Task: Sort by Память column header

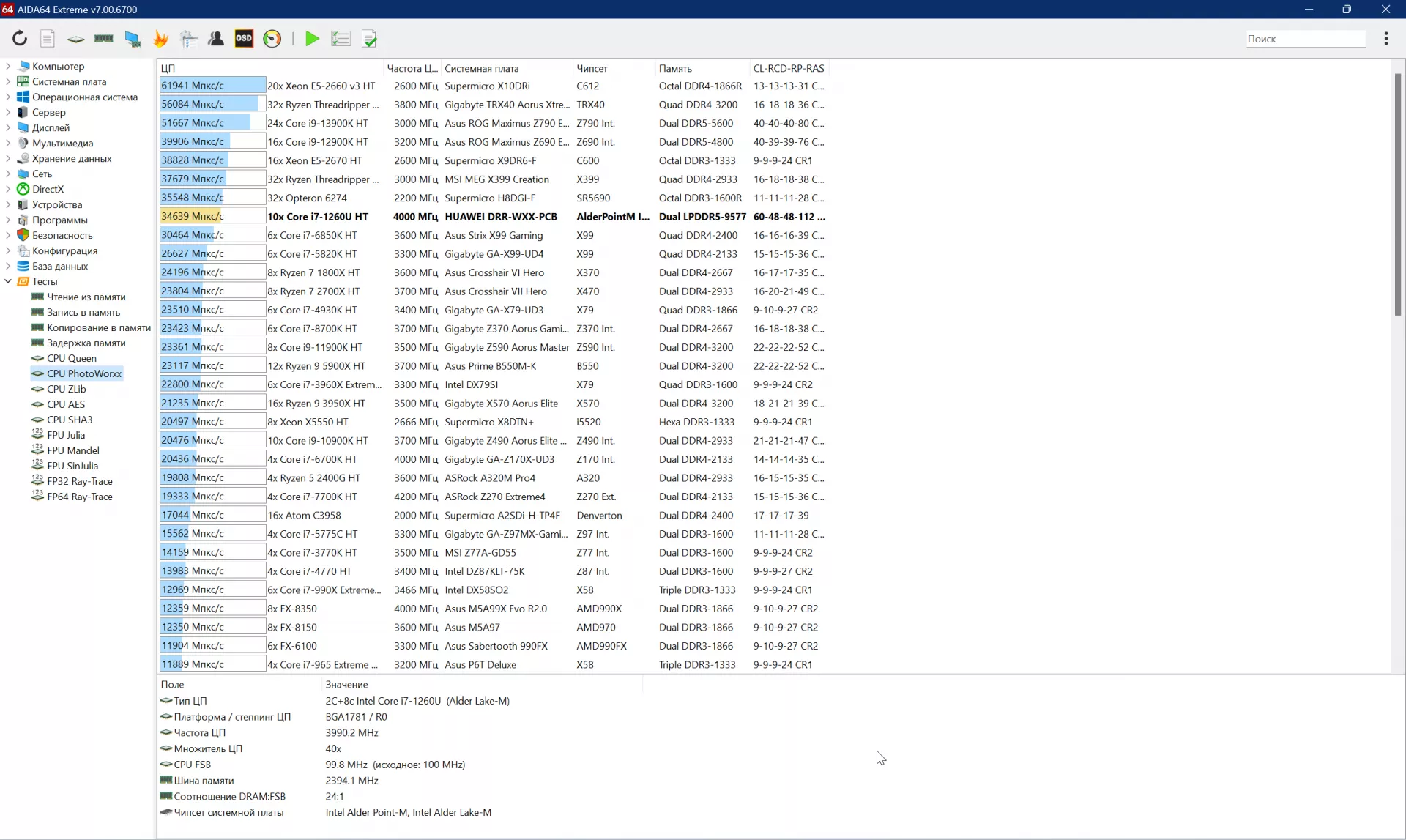Action: (x=702, y=68)
